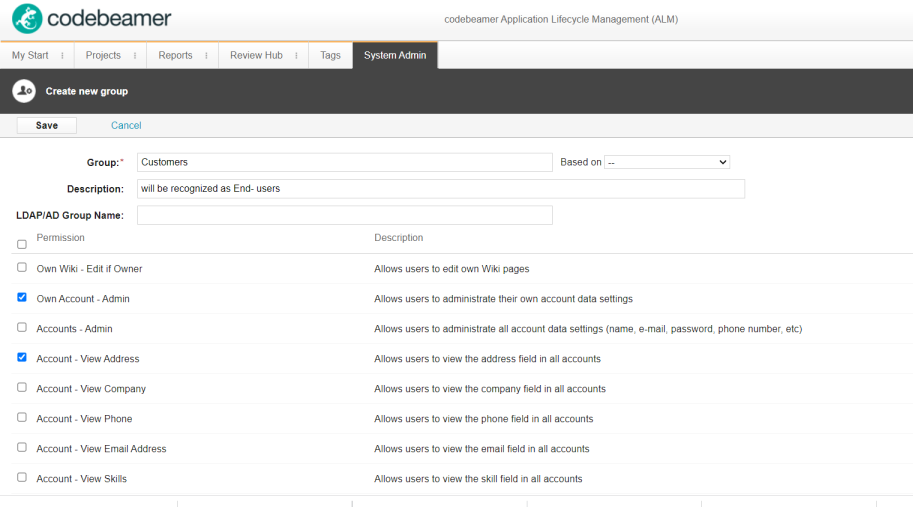Click the codebeamer logo icon

(27, 19)
